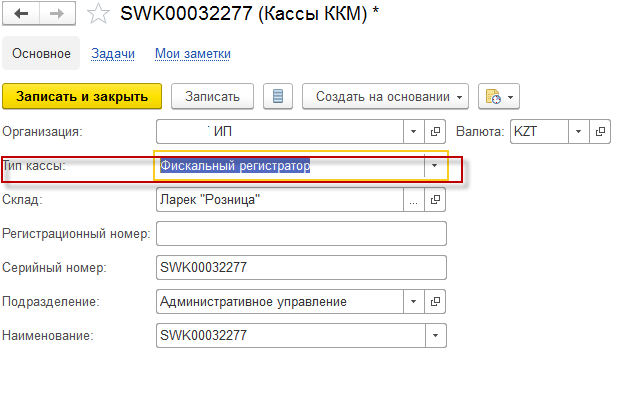Open the Подразделение item with open icon
Image resolution: width=639 pixels, height=396 pixels.
point(435,301)
